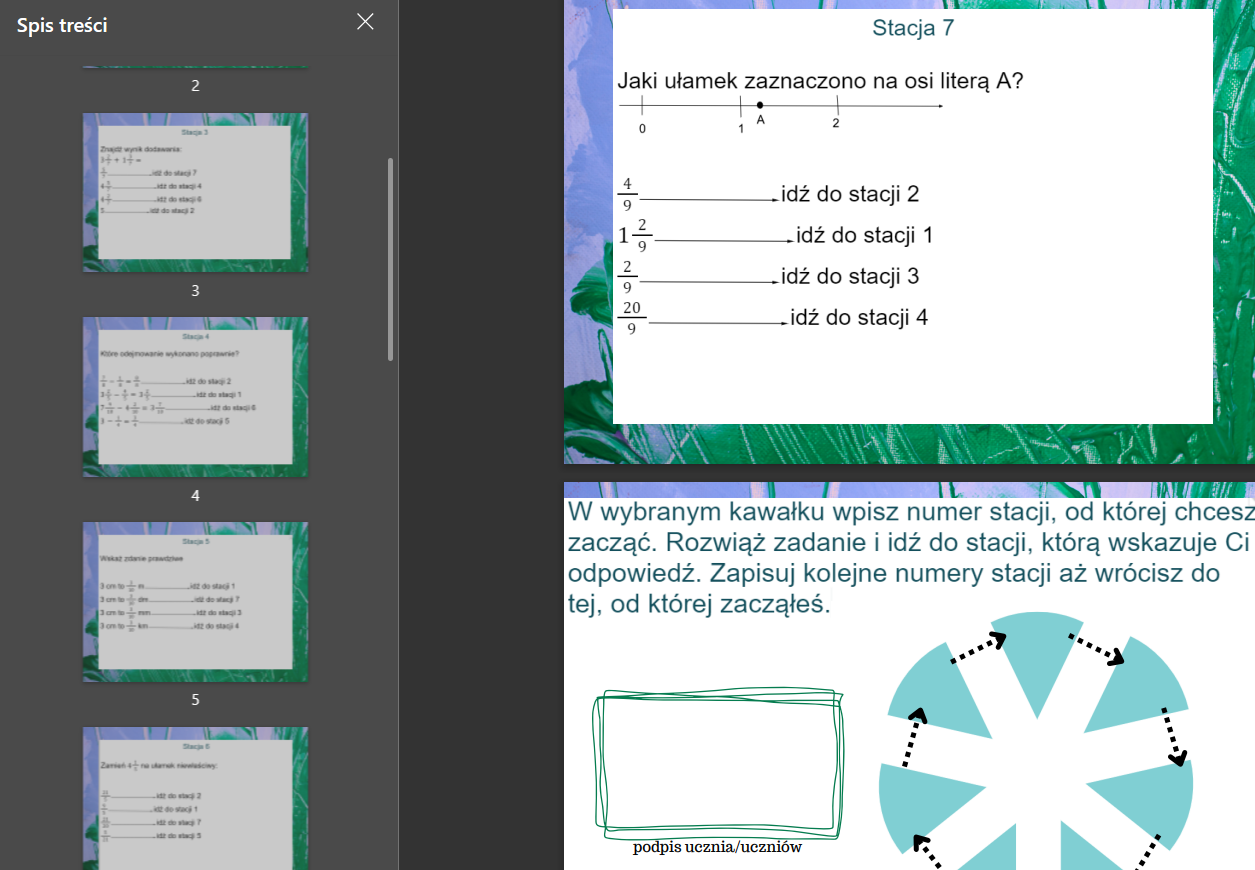Click page number 5 label in sidebar

coord(195,700)
